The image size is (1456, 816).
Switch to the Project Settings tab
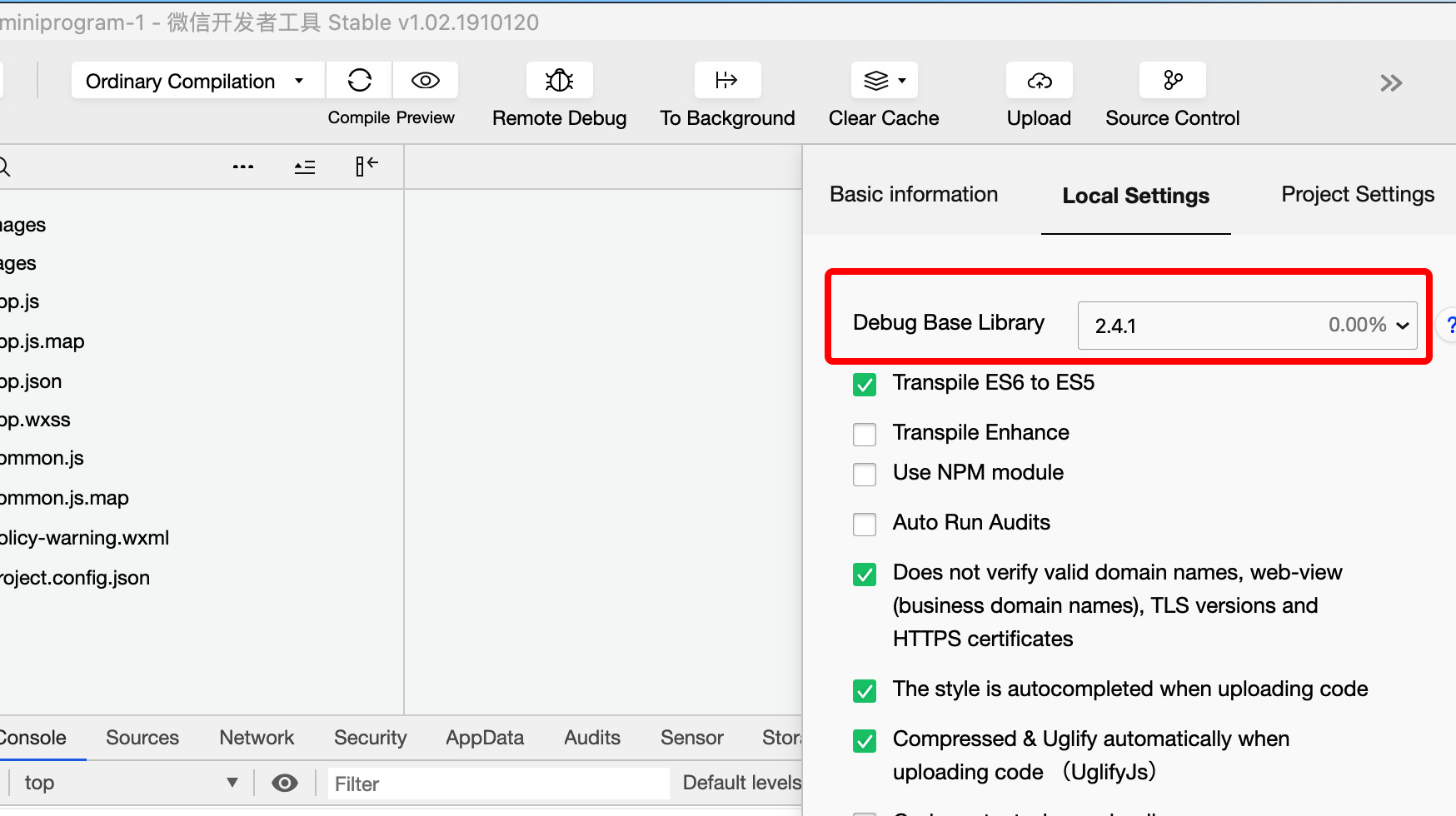point(1357,195)
